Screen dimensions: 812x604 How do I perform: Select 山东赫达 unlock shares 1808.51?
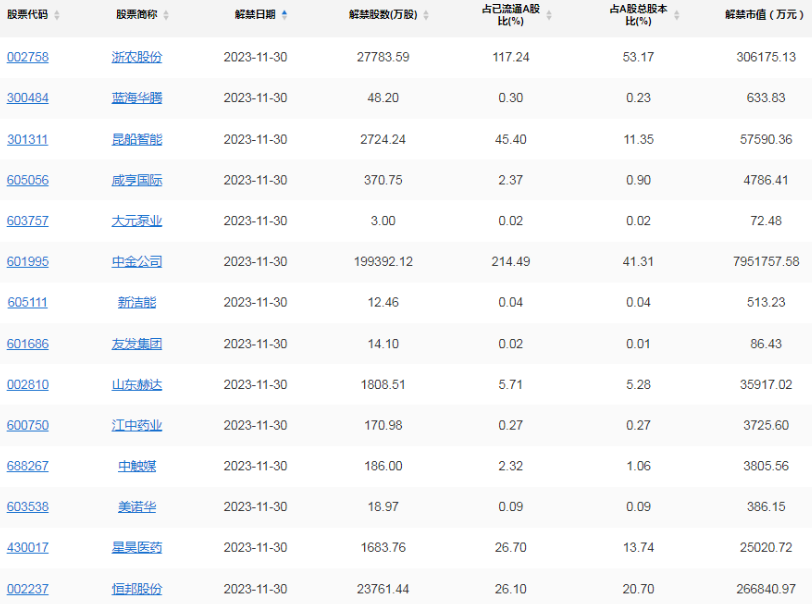(x=383, y=385)
